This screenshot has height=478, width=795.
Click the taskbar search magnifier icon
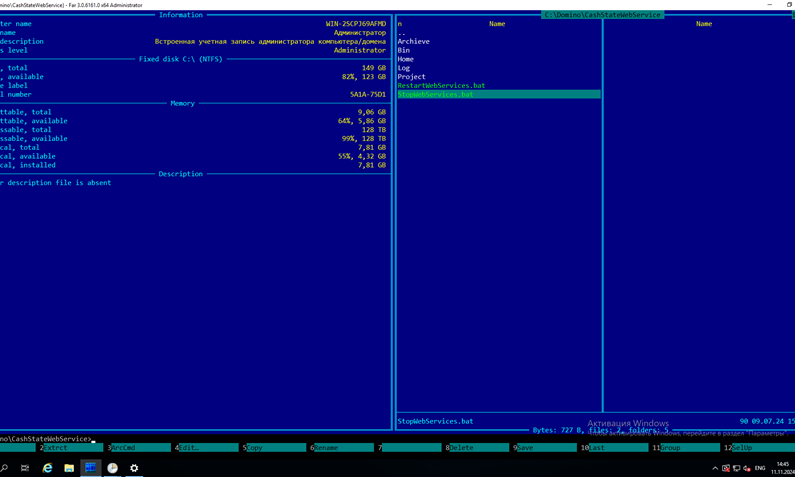(x=5, y=468)
